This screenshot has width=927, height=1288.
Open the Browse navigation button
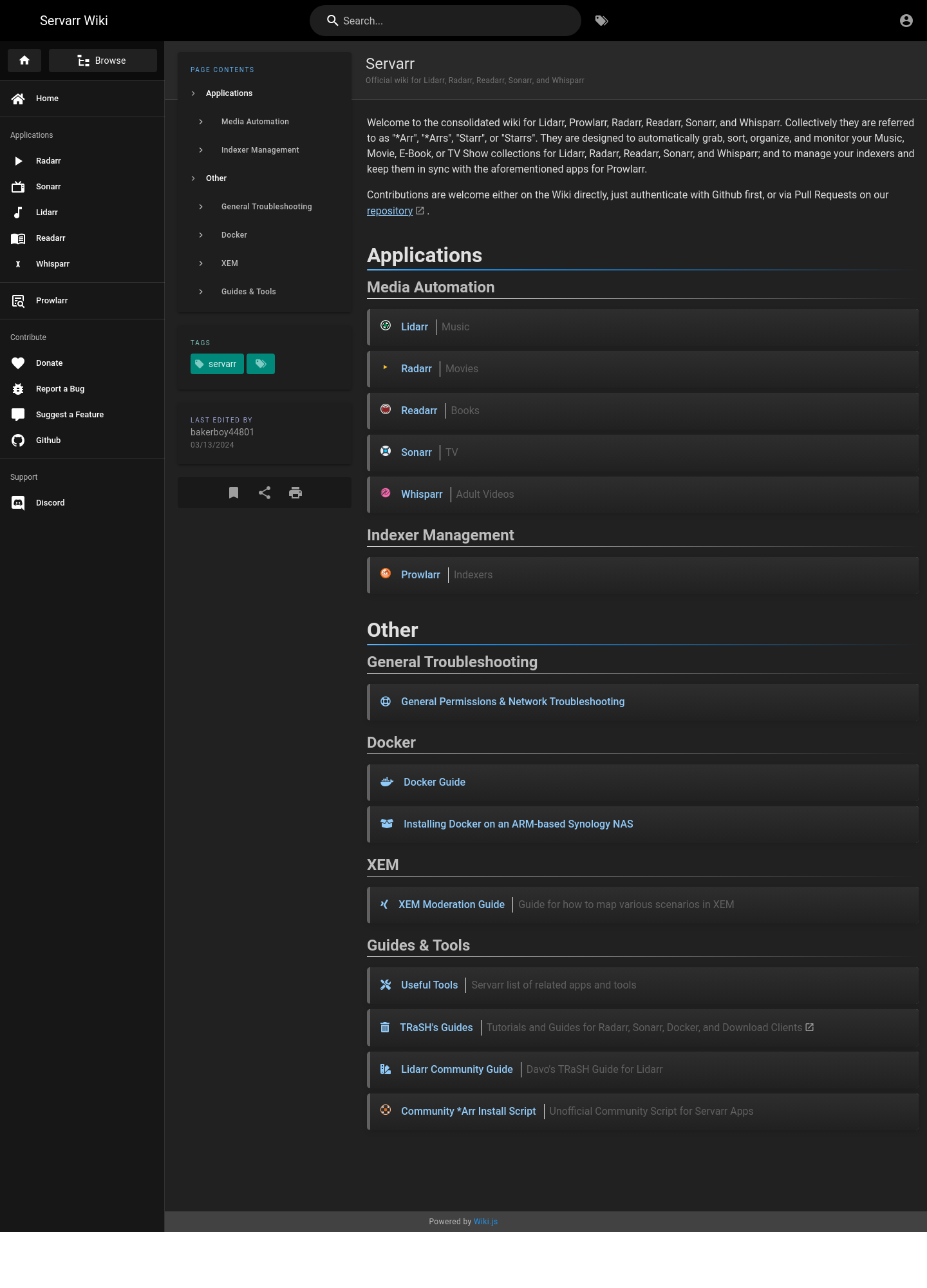click(103, 61)
